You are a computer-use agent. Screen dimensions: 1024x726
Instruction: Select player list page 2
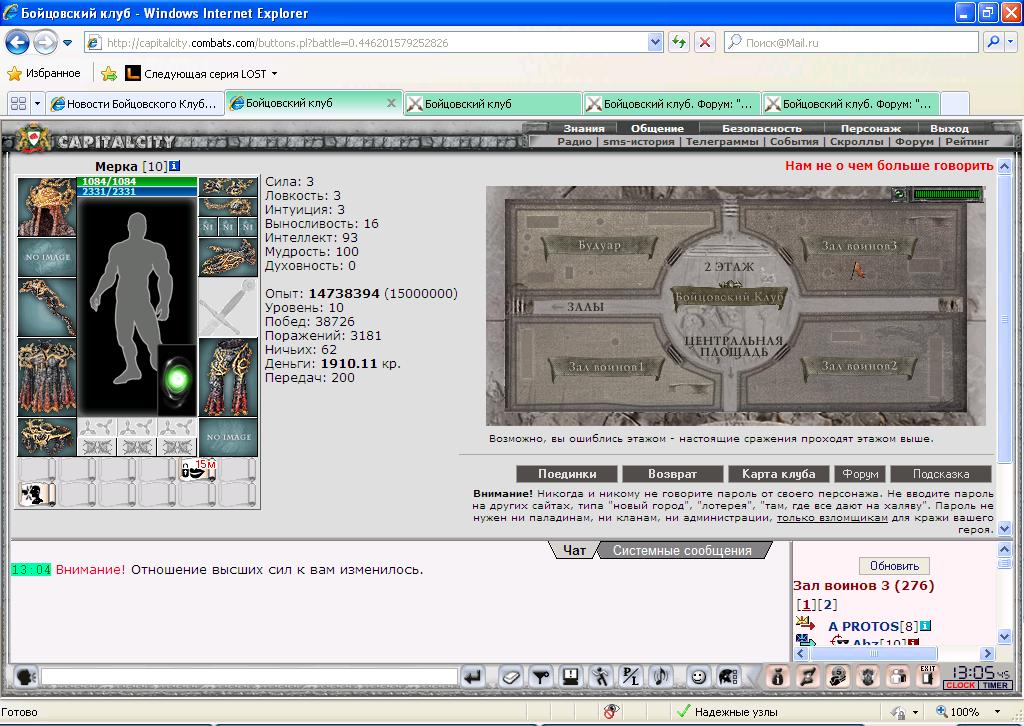coord(827,605)
